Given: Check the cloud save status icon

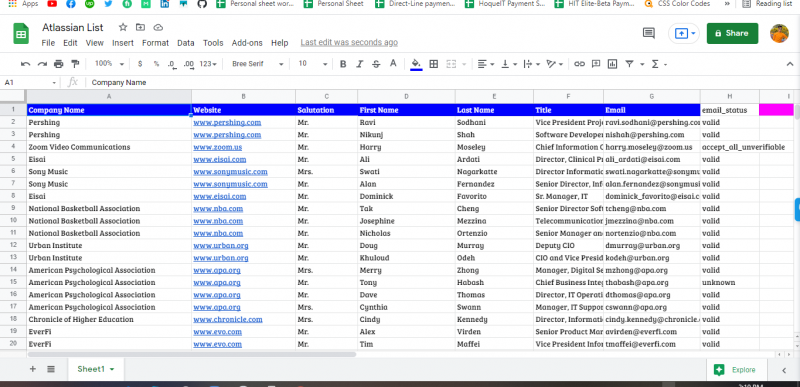Looking at the screenshot, I should click(x=158, y=27).
